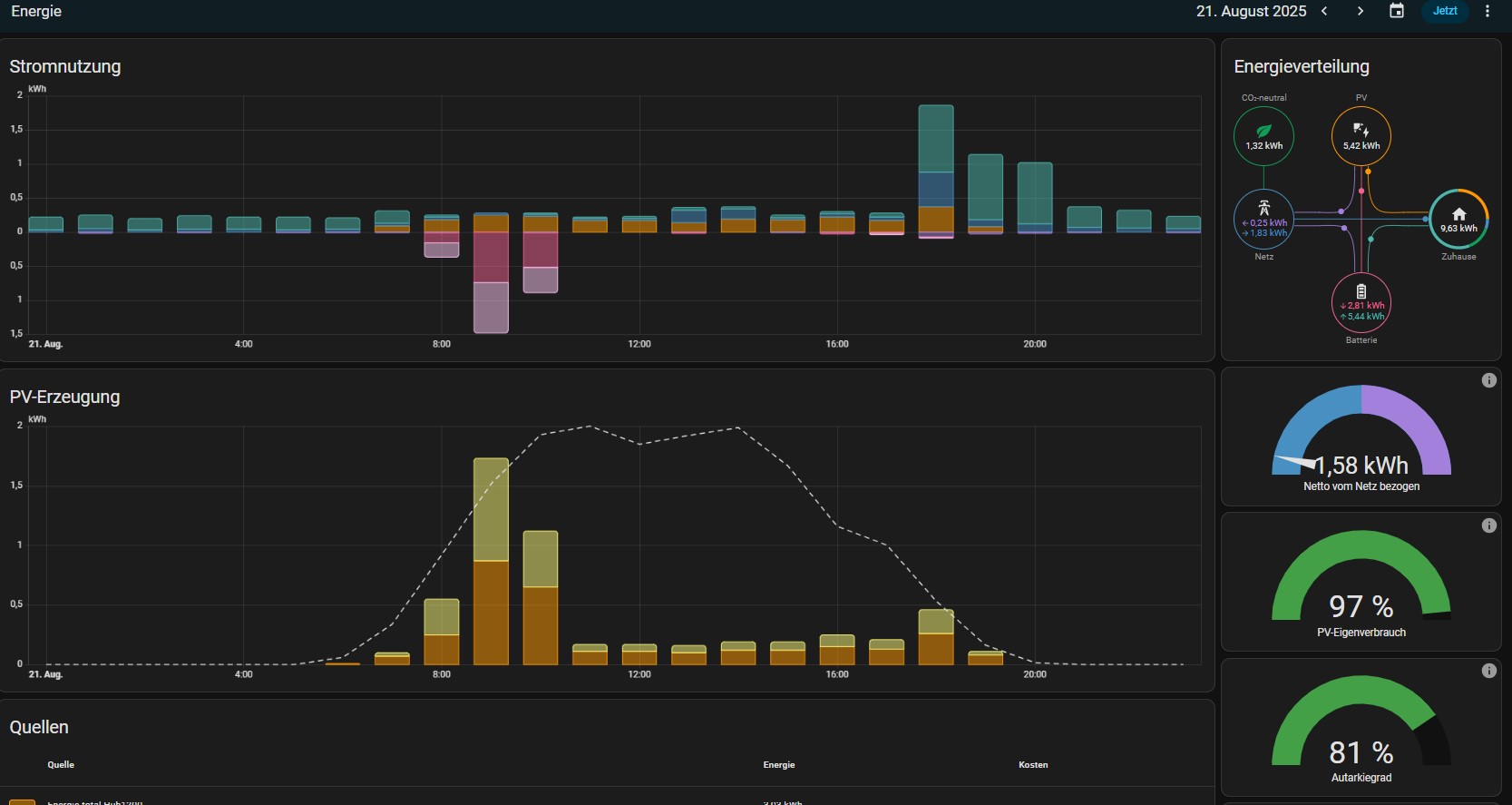Click the Kosten column header in Quellen
The width and height of the screenshot is (1512, 805).
pyautogui.click(x=1033, y=765)
